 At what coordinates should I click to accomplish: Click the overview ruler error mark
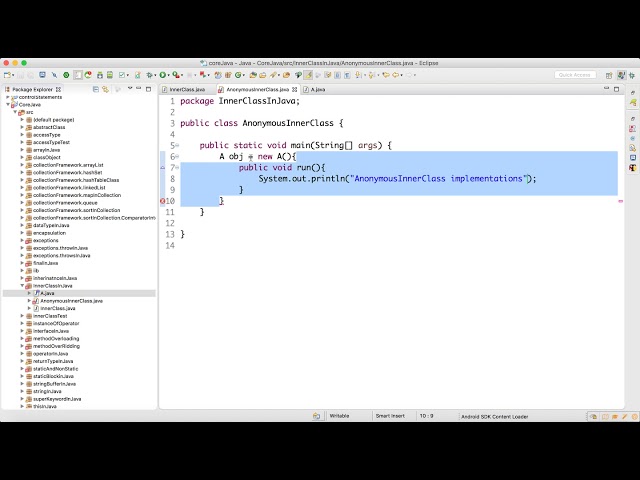click(x=620, y=201)
